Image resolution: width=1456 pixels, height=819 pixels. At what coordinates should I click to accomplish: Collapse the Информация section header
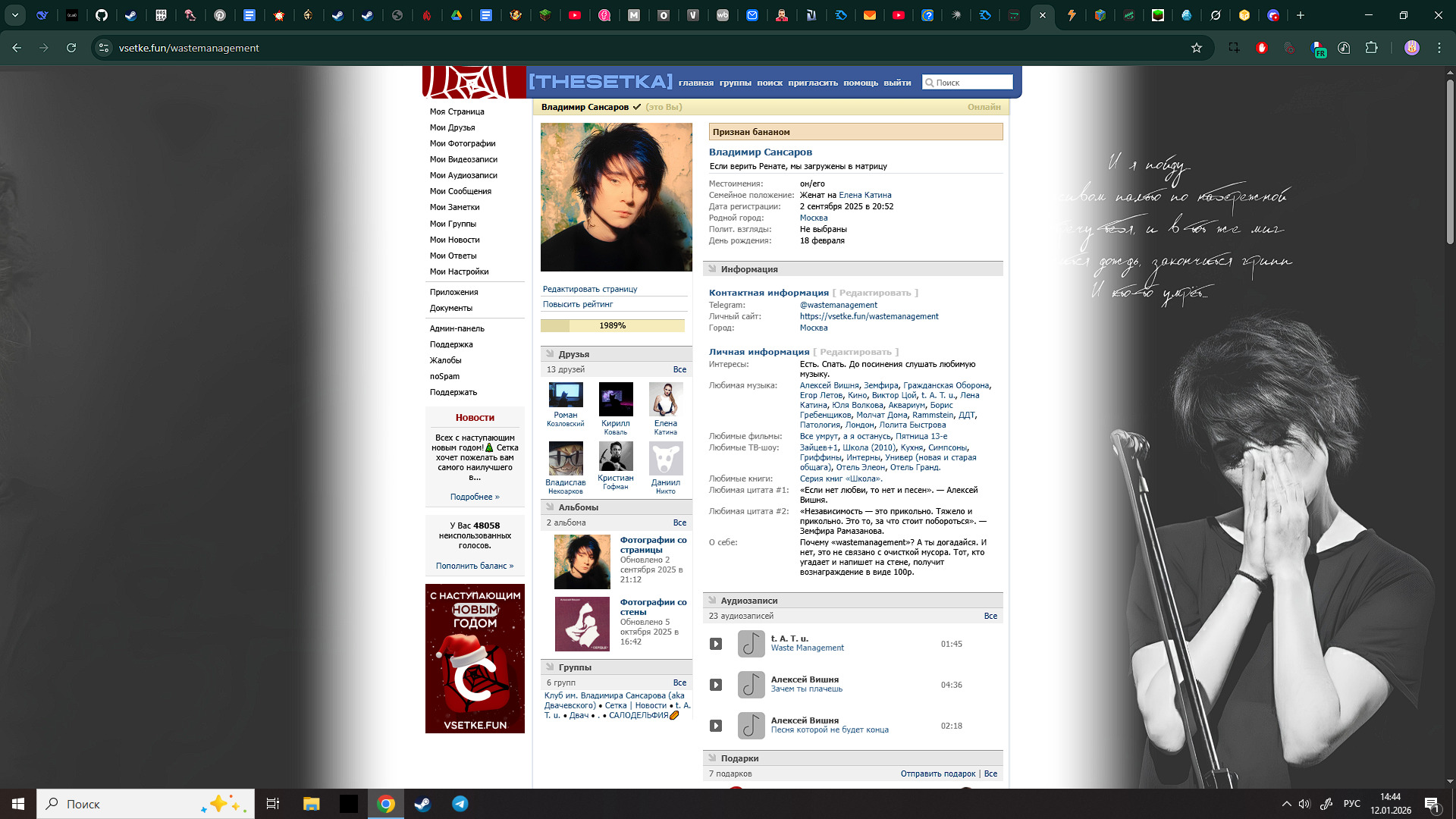(748, 269)
